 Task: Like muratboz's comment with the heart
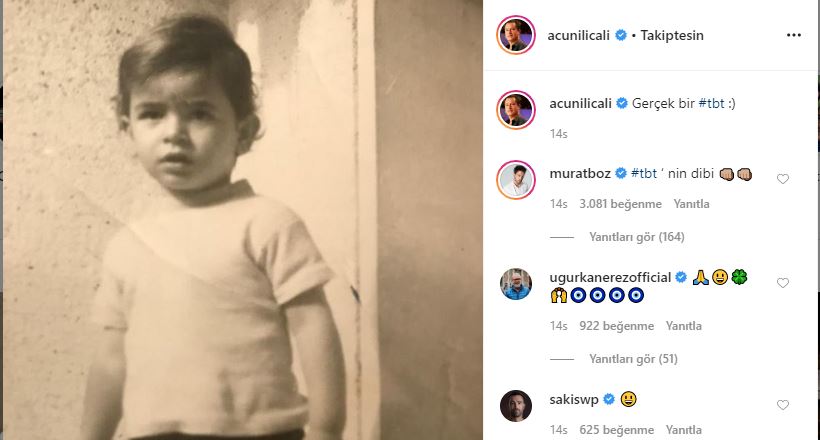[x=783, y=179]
